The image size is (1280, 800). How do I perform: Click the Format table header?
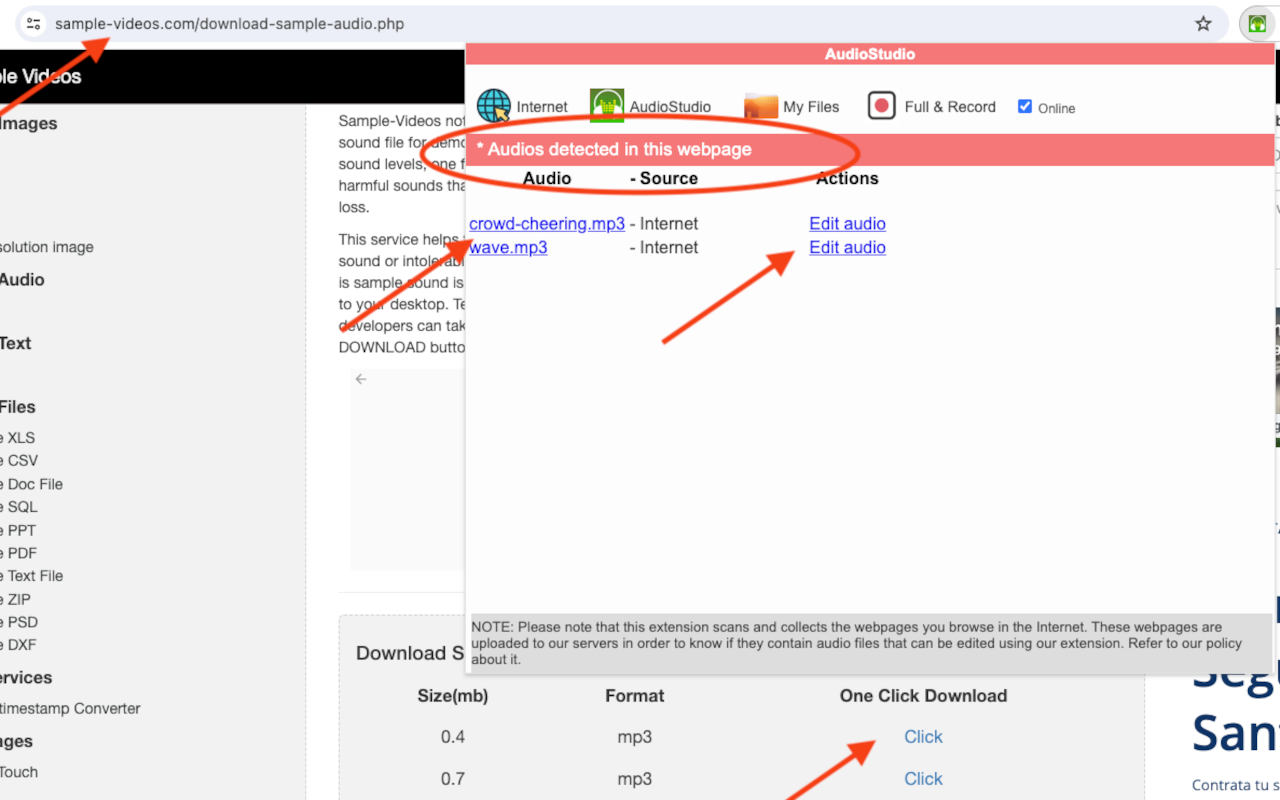coord(635,696)
